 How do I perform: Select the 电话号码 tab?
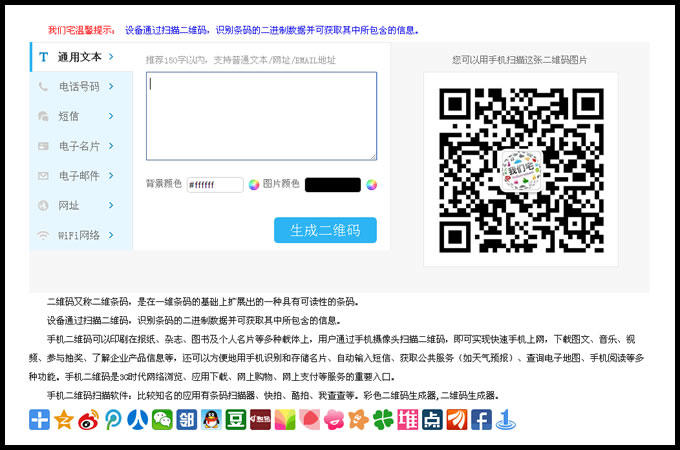[x=81, y=87]
